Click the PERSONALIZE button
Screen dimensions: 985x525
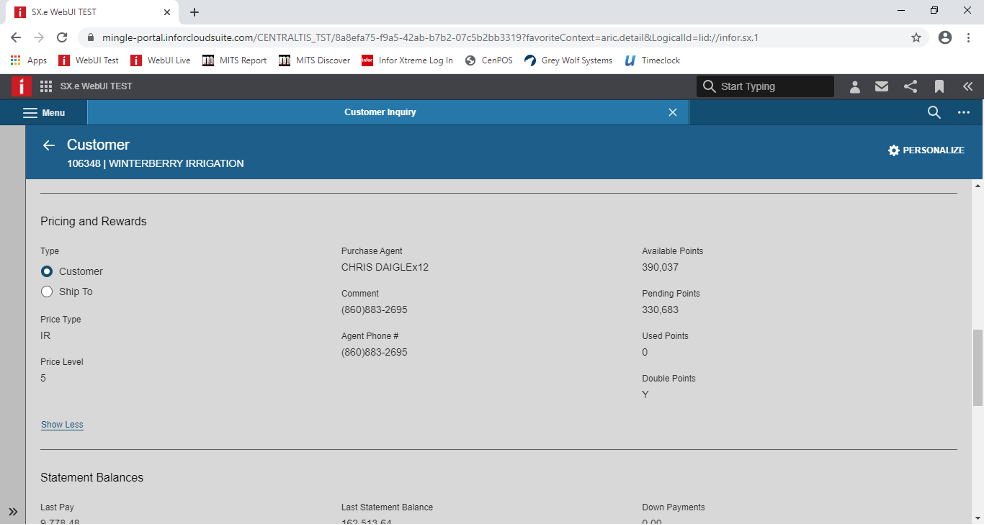pyautogui.click(x=926, y=150)
